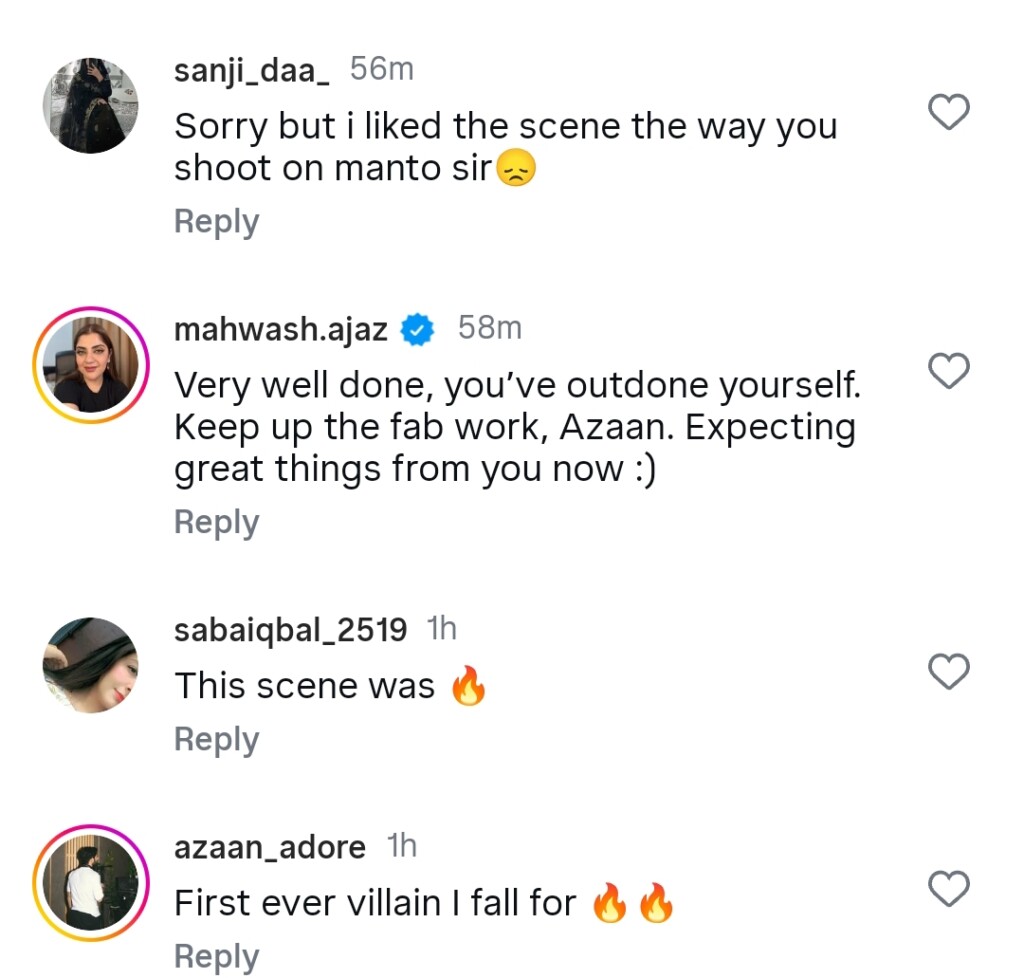Like the comment by sanji_daa_

(x=949, y=112)
